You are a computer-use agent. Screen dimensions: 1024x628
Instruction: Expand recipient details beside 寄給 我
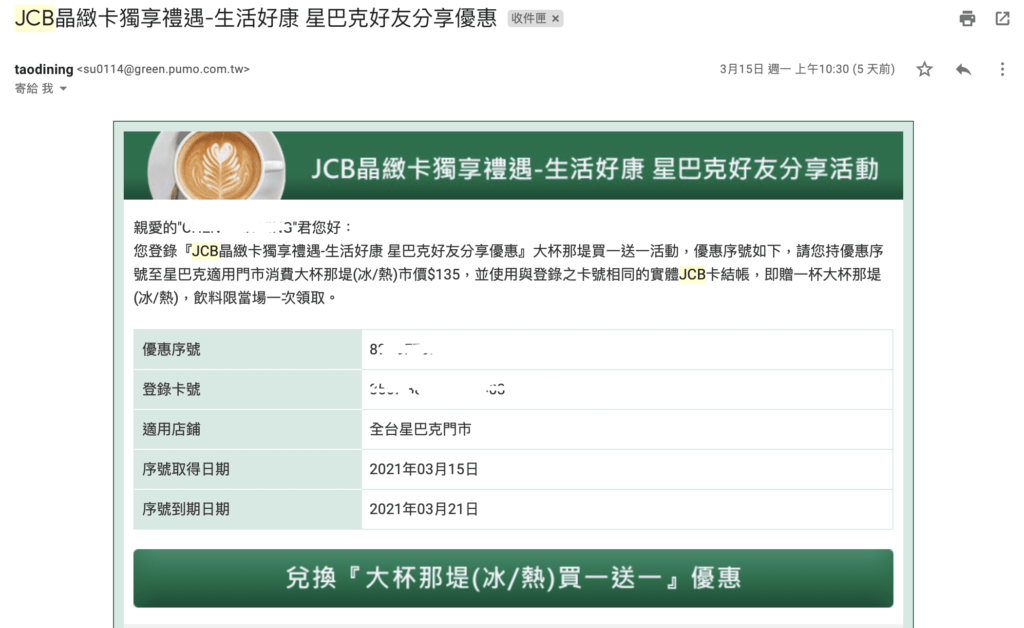tap(63, 89)
